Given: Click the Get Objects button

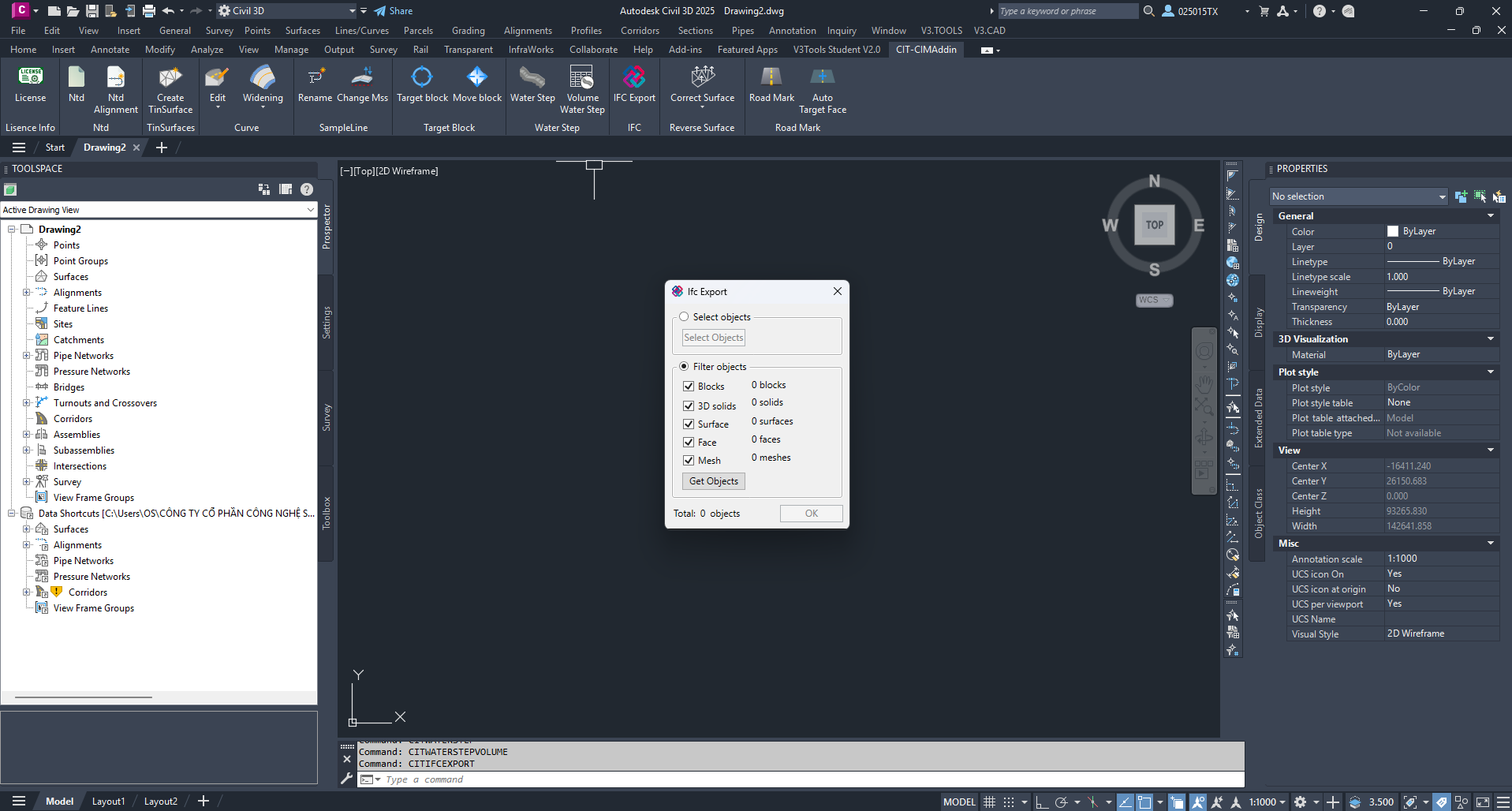Looking at the screenshot, I should pos(714,481).
